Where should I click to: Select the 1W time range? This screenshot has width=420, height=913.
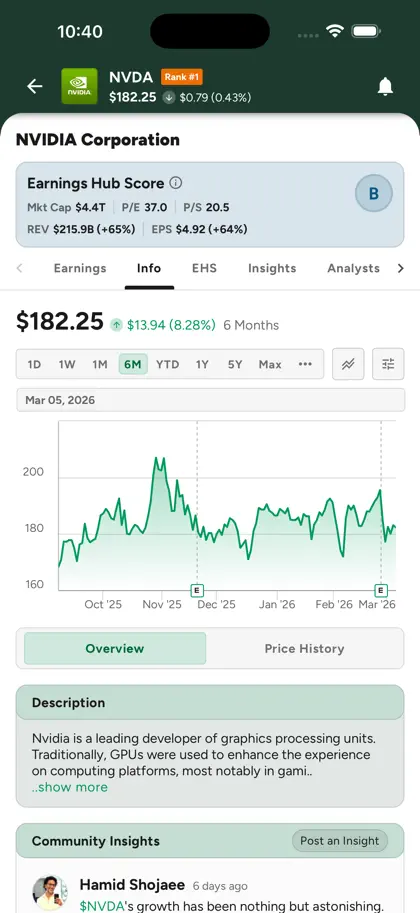(67, 365)
